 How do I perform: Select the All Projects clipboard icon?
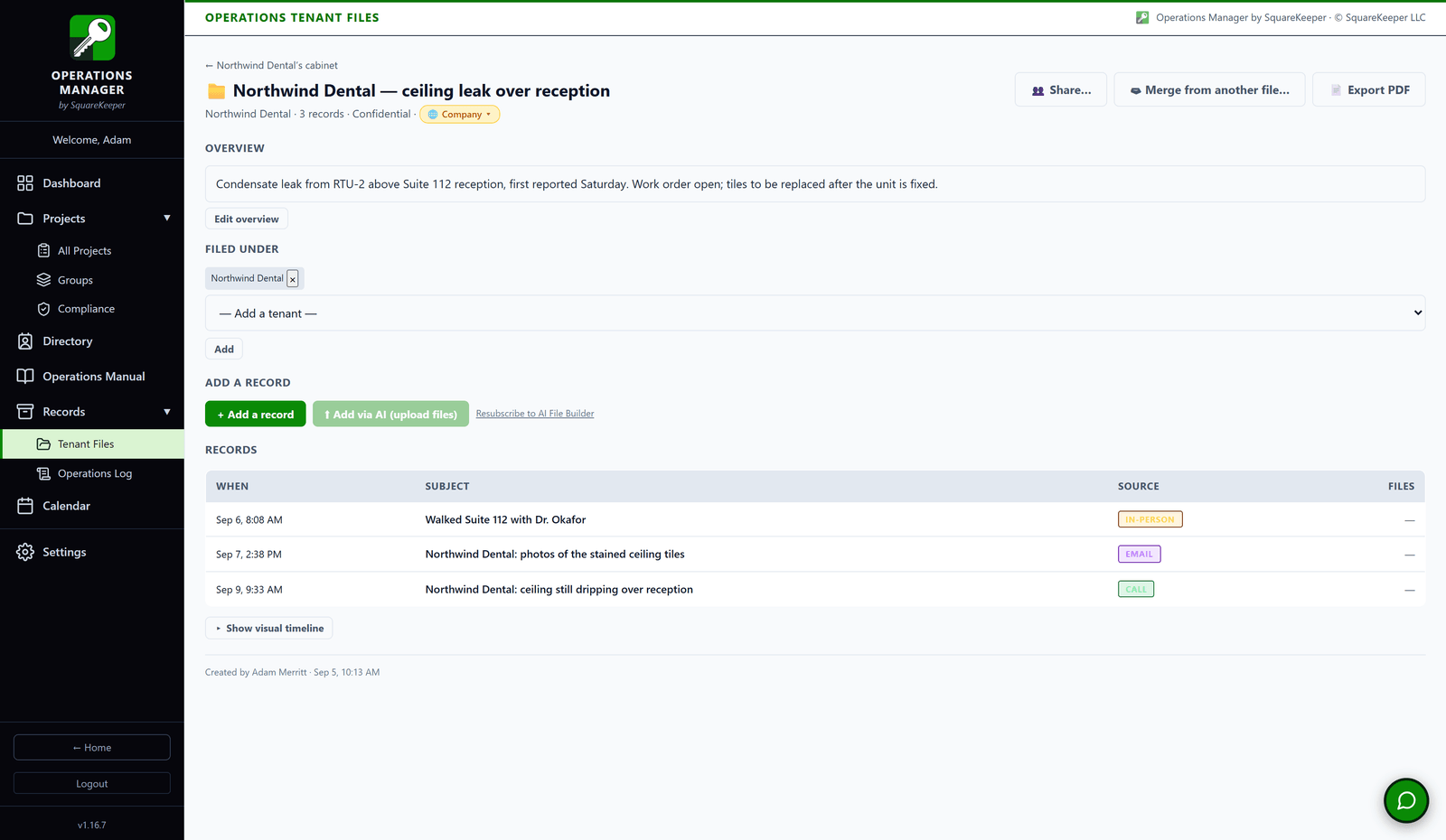(43, 250)
